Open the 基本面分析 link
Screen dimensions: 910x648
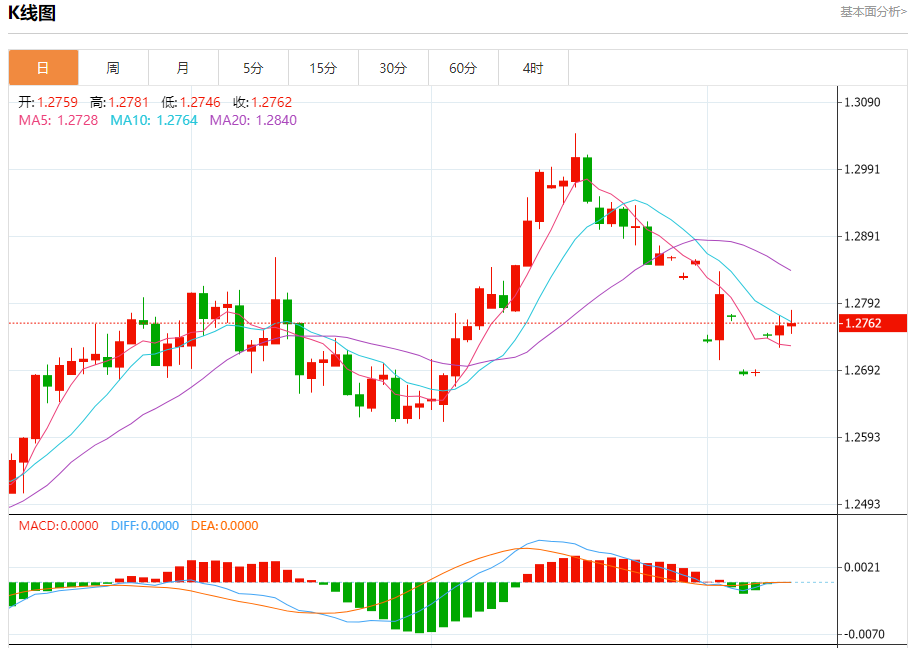[x=873, y=12]
